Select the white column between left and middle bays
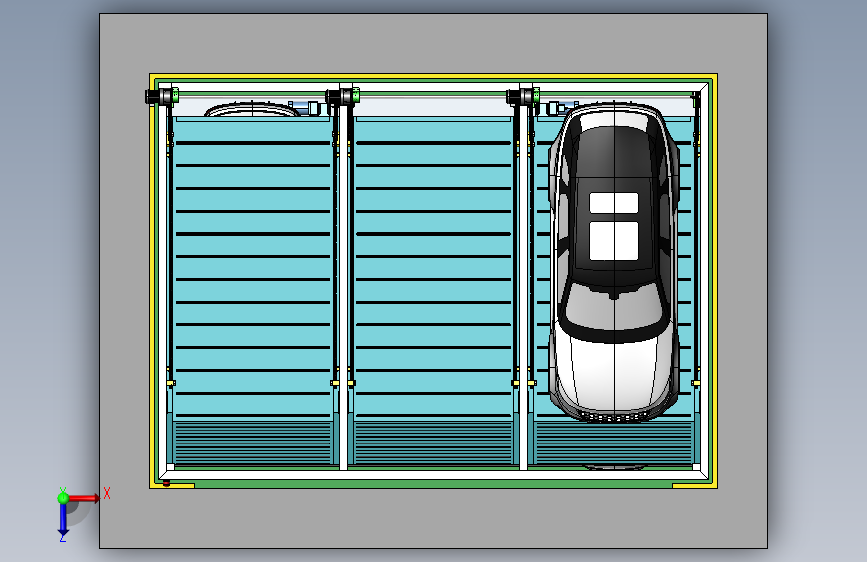The image size is (867, 562). [343, 288]
